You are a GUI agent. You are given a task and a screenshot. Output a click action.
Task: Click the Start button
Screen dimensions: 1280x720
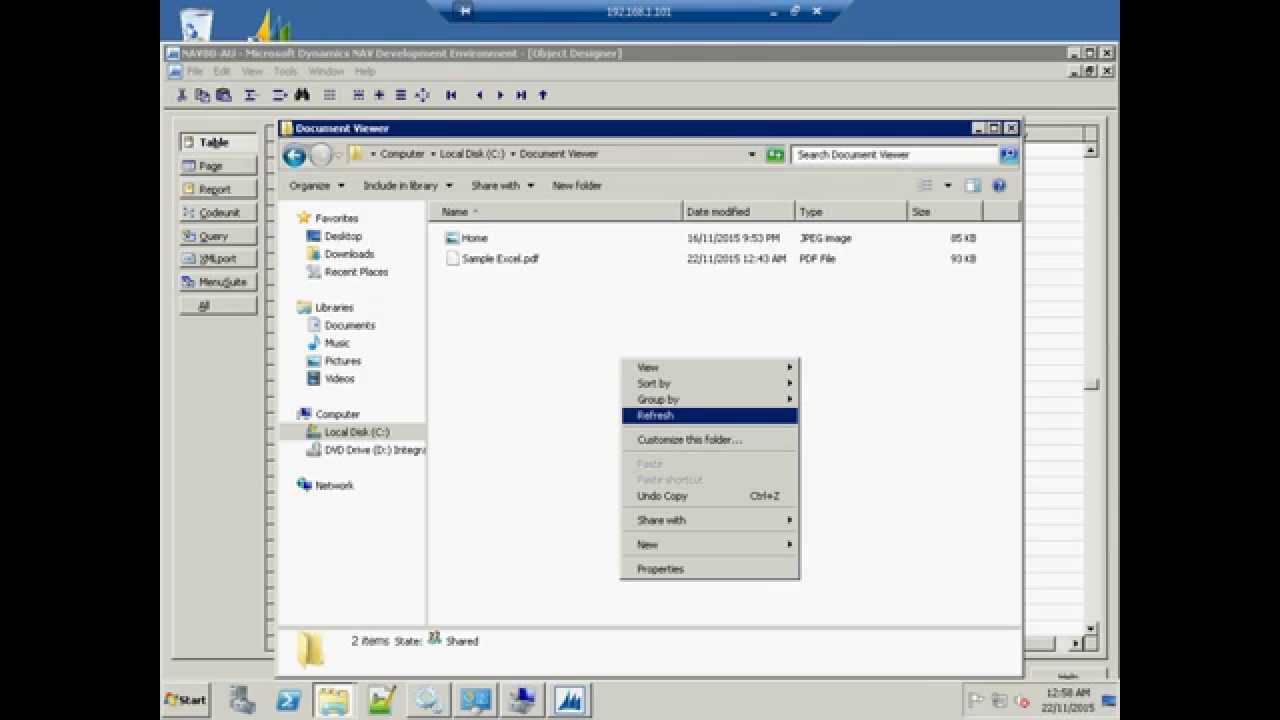click(x=186, y=700)
